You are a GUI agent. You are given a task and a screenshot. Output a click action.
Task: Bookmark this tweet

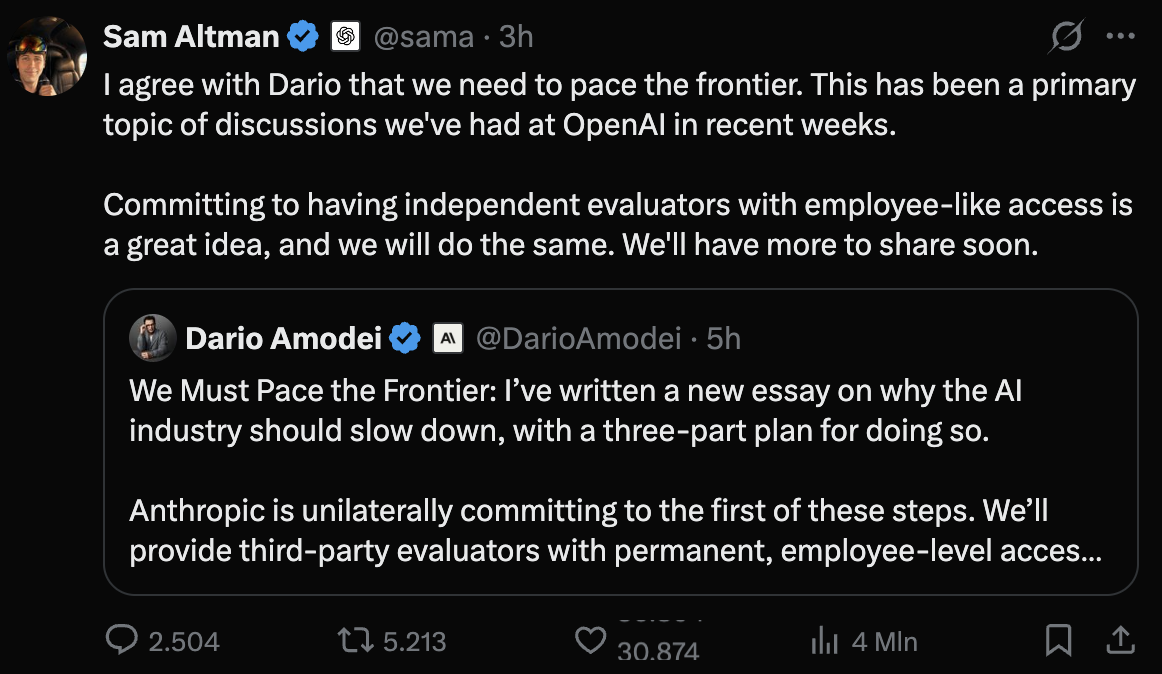tap(1058, 640)
